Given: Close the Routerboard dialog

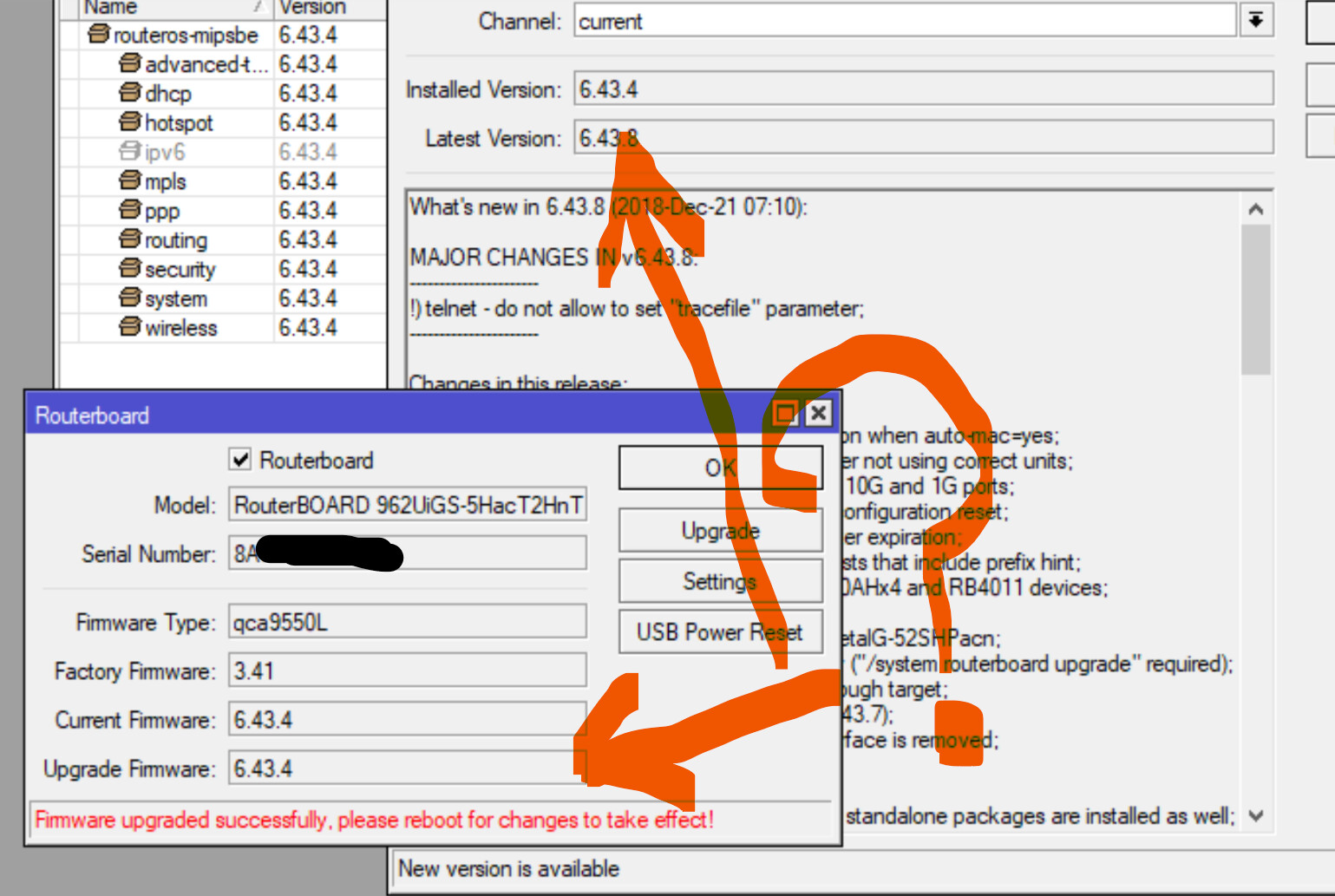Looking at the screenshot, I should click(818, 414).
